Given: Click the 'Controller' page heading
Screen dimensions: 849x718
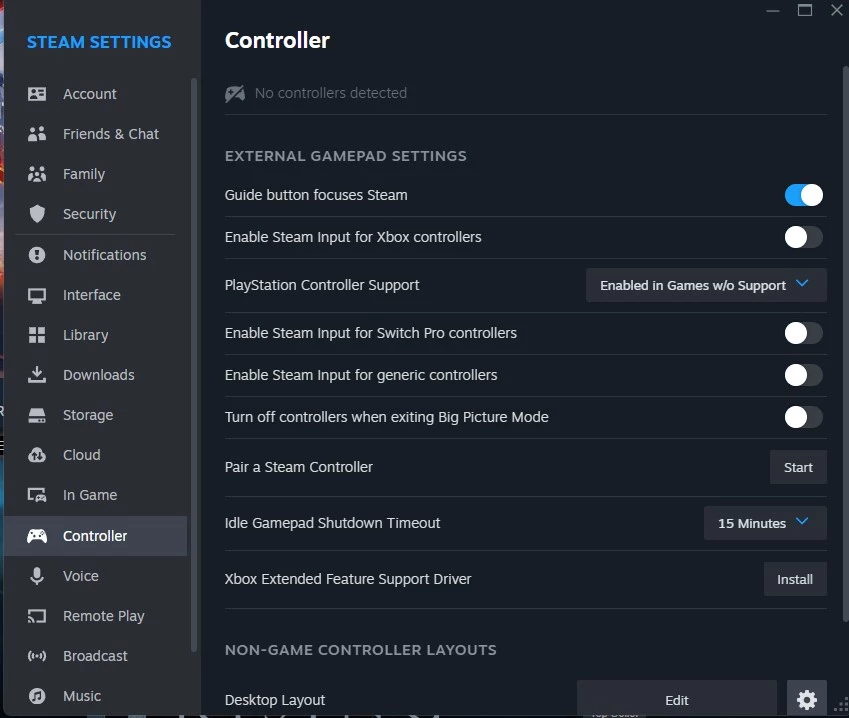Looking at the screenshot, I should (277, 41).
